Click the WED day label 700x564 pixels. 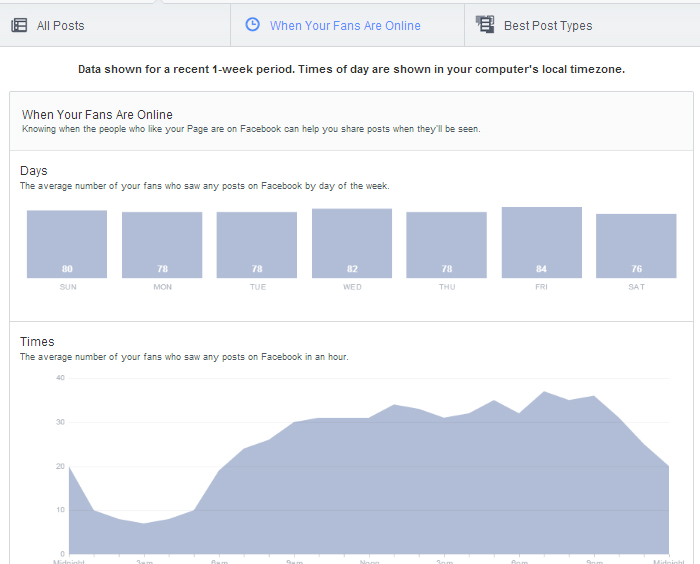tap(352, 287)
